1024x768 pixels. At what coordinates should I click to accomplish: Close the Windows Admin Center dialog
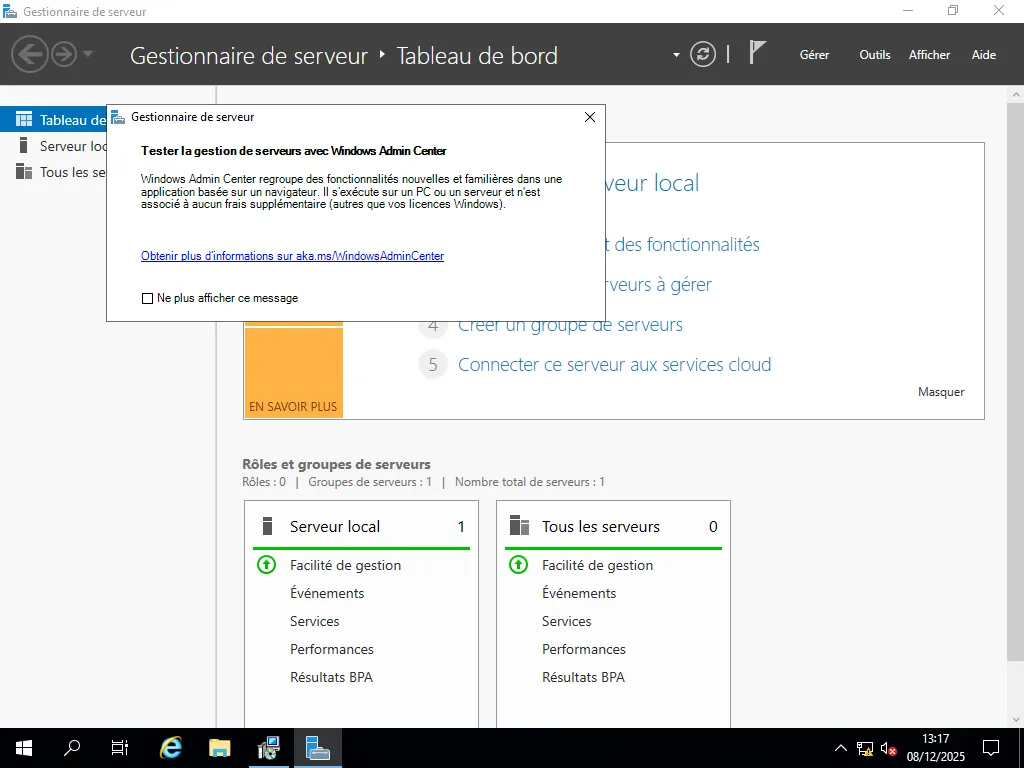(590, 117)
